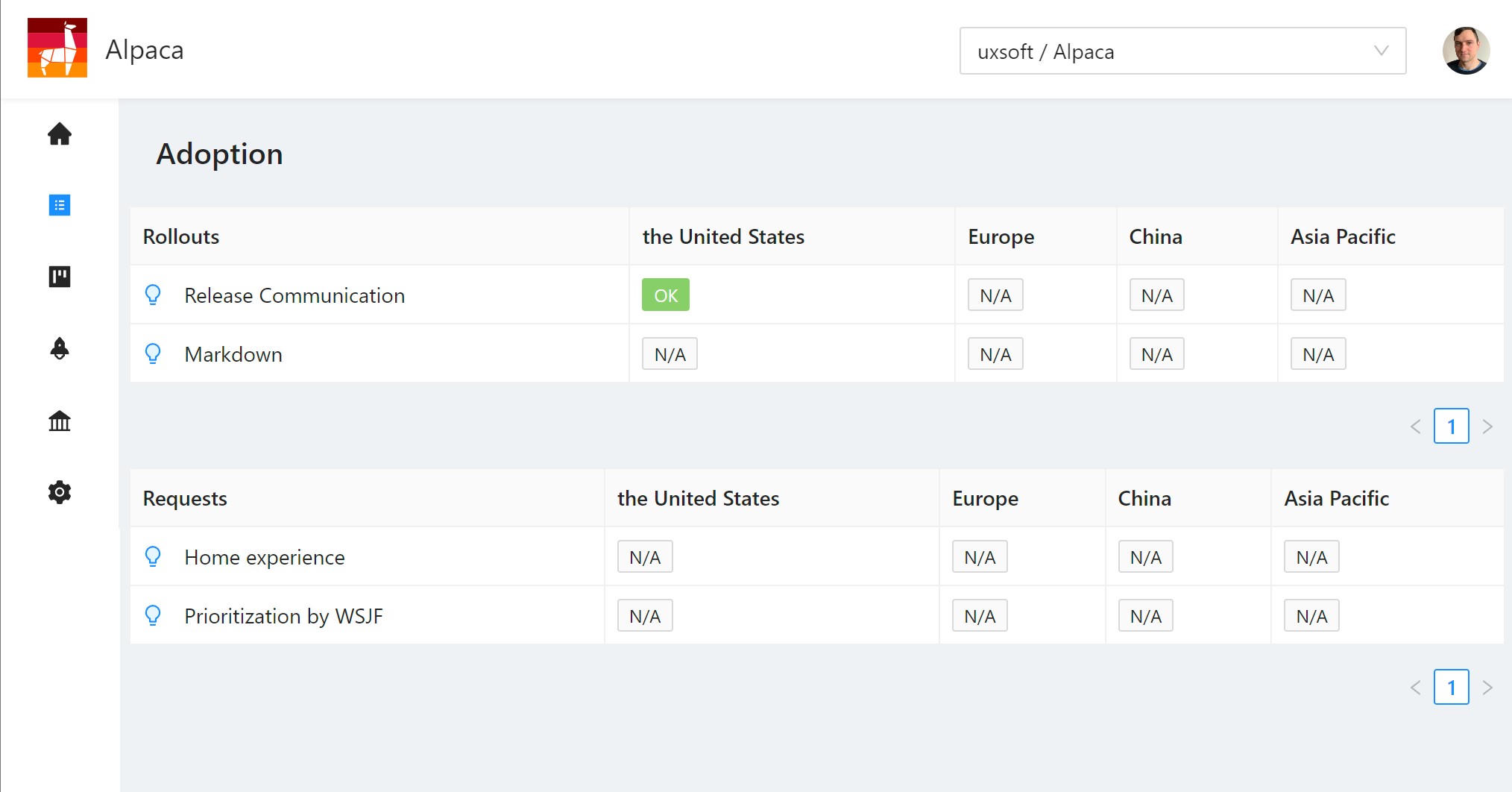Open the kanban board sidebar icon

60,277
